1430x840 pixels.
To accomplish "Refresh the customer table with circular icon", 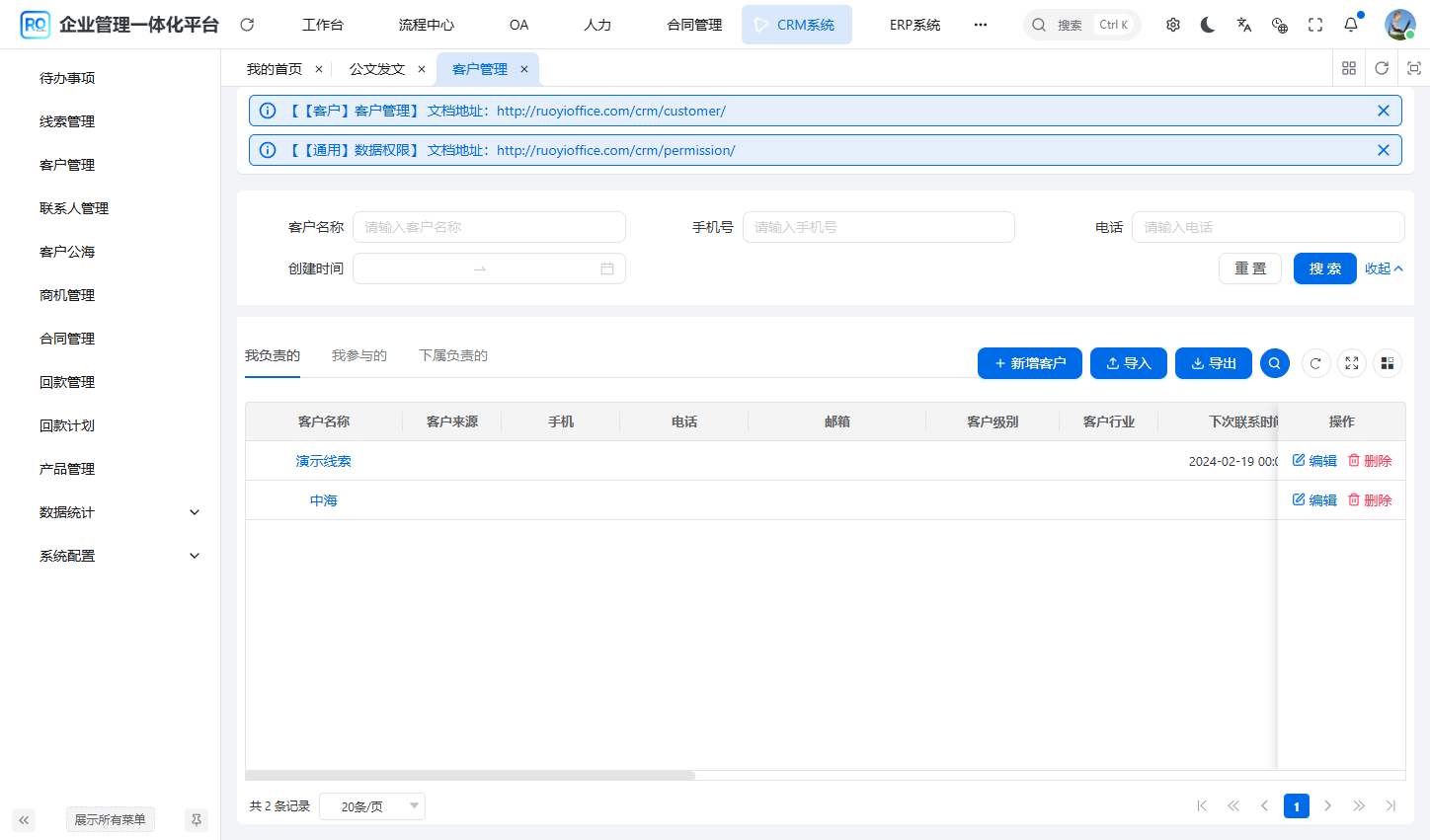I will 1315,363.
